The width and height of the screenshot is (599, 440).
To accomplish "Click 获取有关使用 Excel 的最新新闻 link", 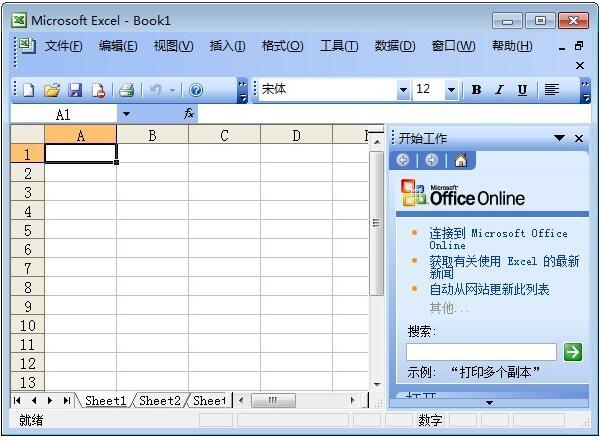I will pos(504,267).
